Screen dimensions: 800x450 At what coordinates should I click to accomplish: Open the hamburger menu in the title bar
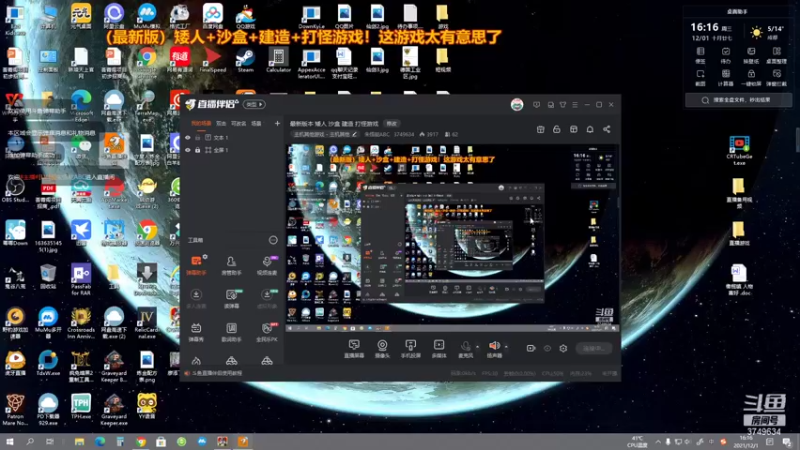[x=575, y=105]
